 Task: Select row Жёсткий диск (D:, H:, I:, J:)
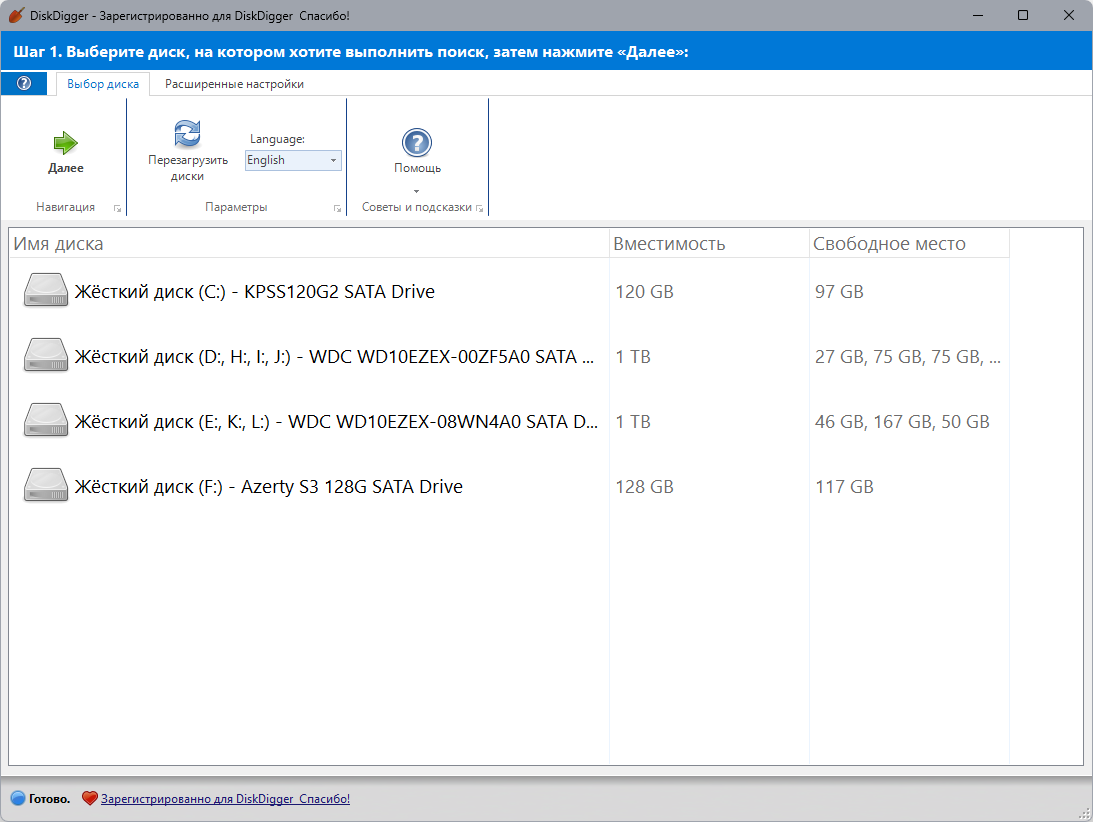(x=510, y=356)
